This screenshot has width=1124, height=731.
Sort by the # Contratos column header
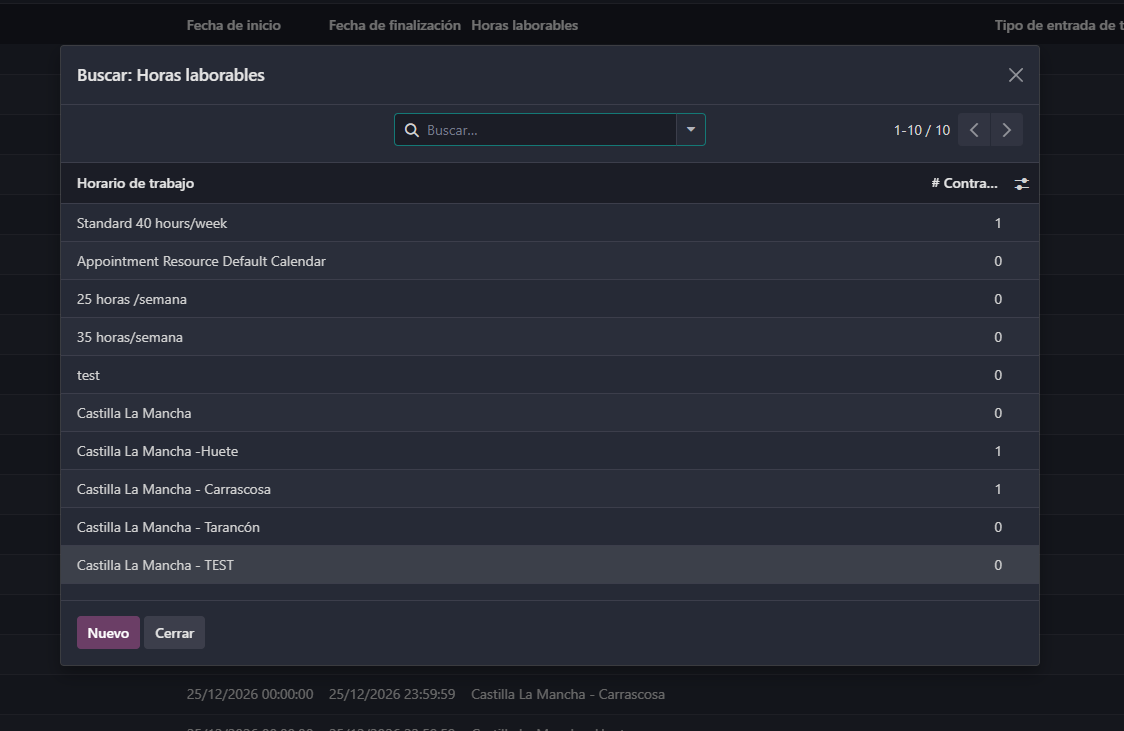[964, 184]
